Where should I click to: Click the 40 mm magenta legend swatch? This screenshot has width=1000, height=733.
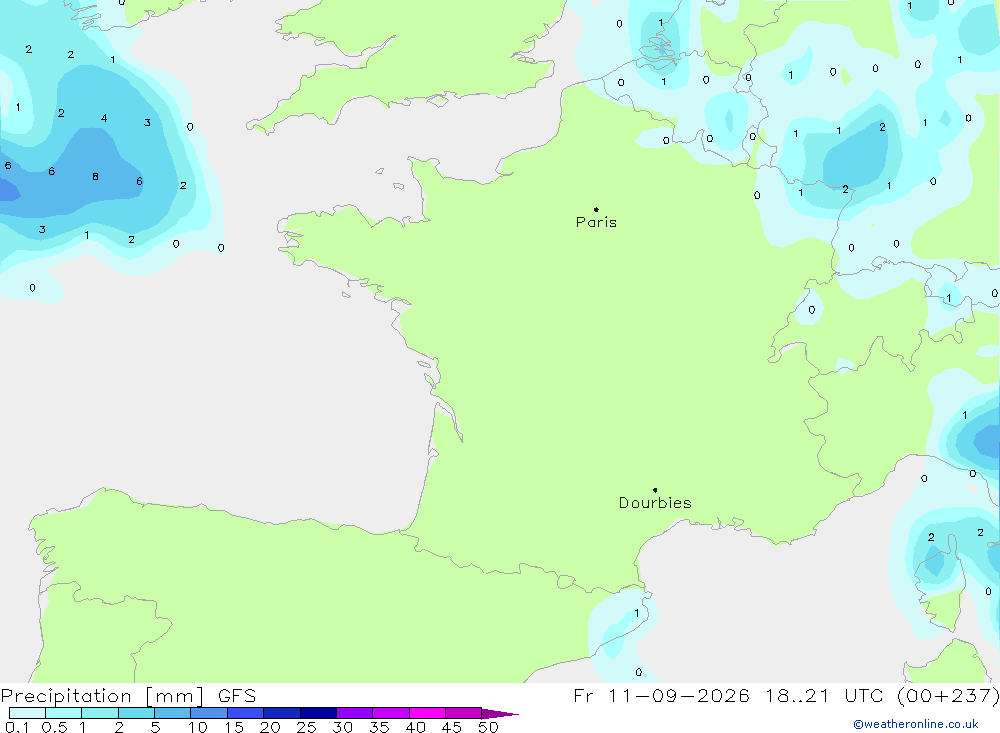tap(427, 713)
